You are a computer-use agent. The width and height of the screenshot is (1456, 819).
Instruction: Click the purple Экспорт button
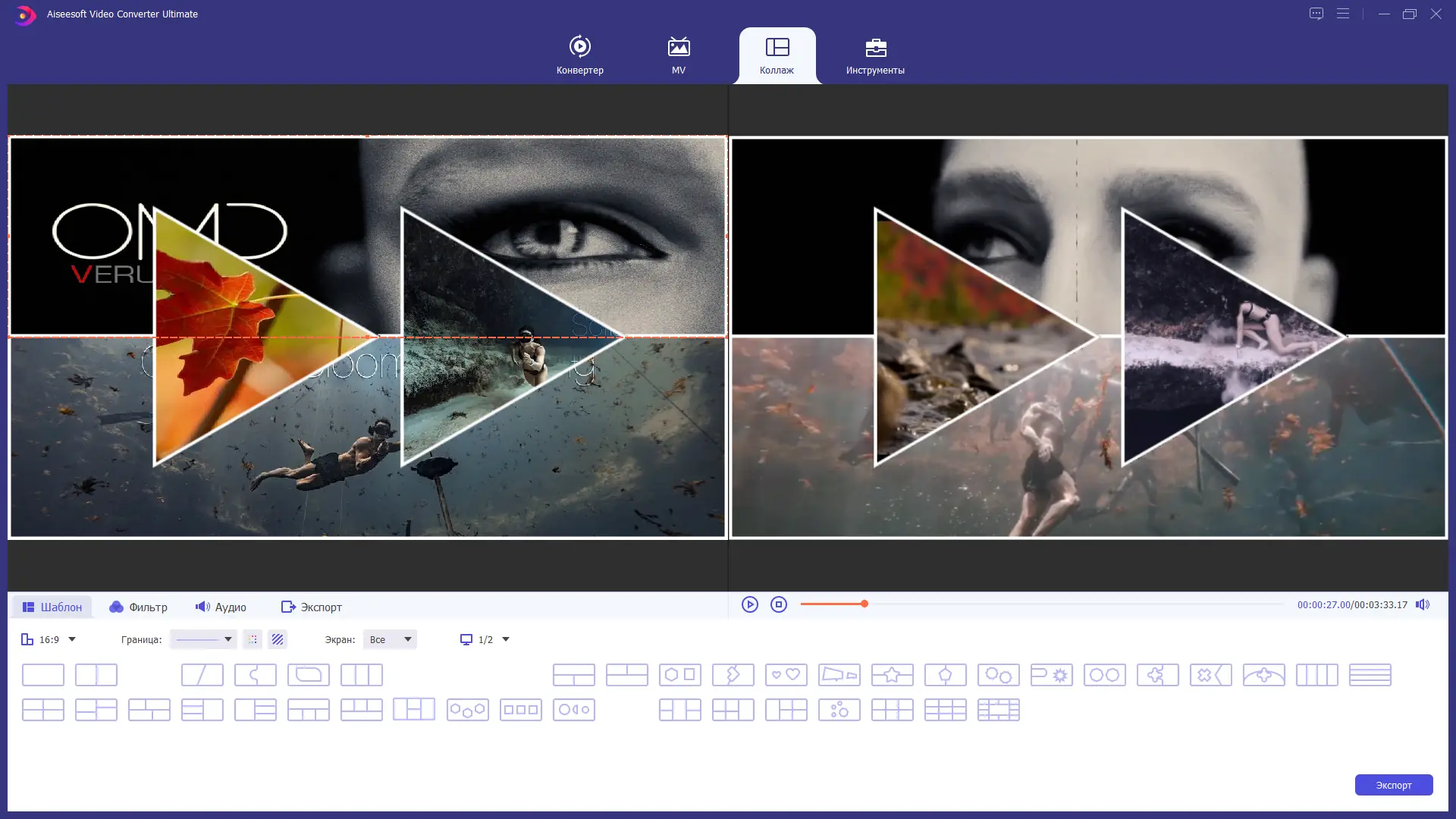tap(1393, 785)
